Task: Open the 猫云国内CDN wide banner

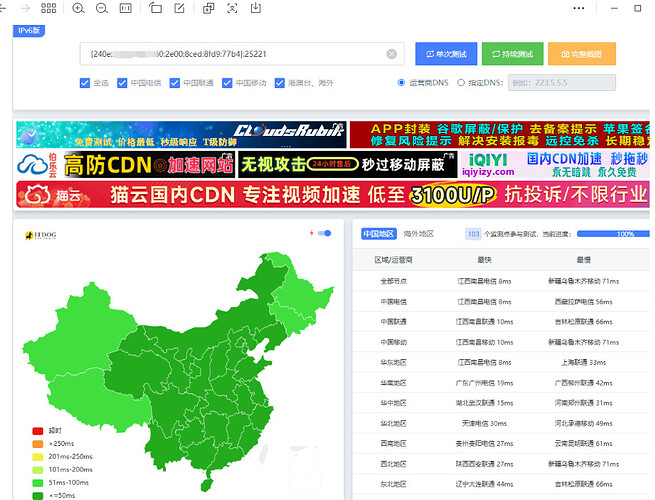Action: (333, 195)
